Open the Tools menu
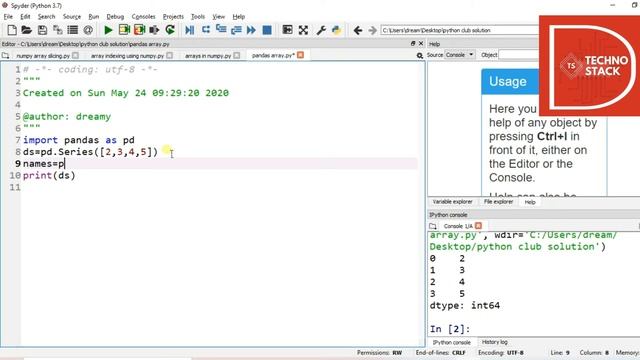Viewport: 640px width, 360px height. pyautogui.click(x=198, y=17)
